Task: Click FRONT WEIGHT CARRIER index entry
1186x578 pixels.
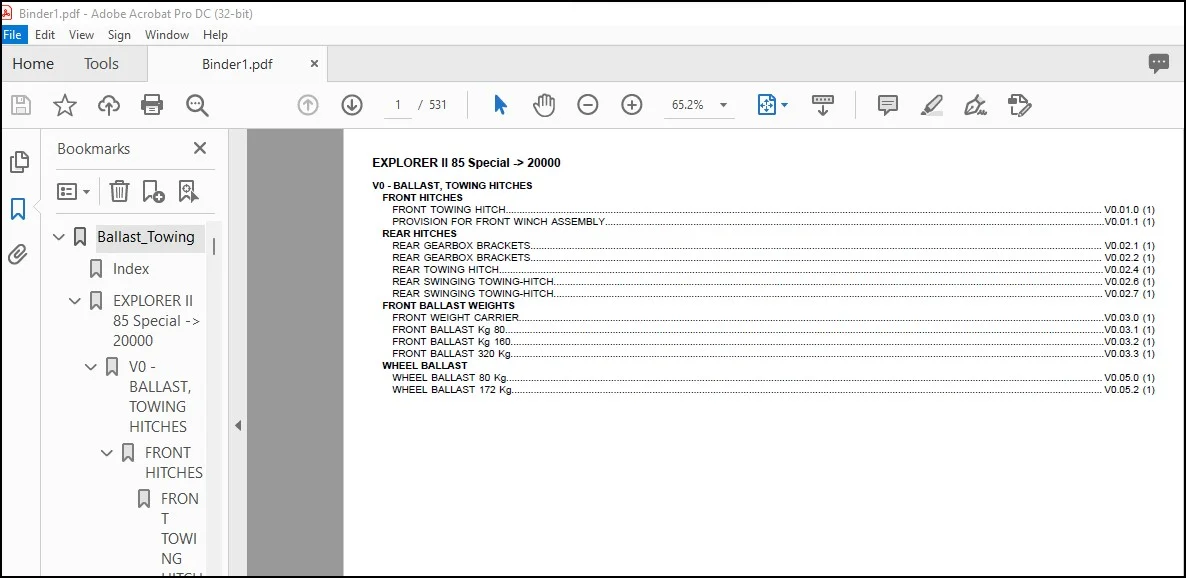Action: (455, 318)
